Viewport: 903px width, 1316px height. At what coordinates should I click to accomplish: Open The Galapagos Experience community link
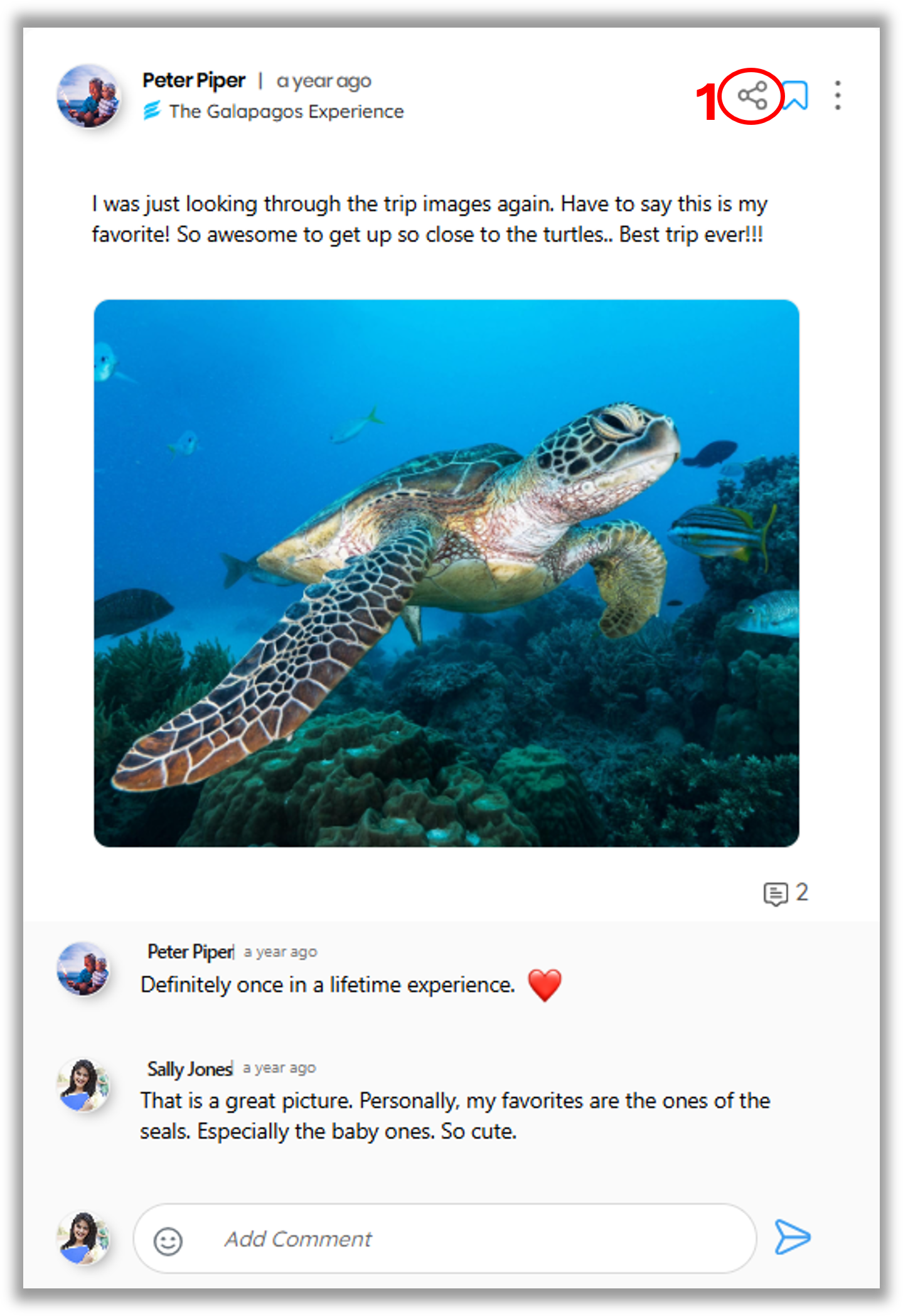click(286, 112)
